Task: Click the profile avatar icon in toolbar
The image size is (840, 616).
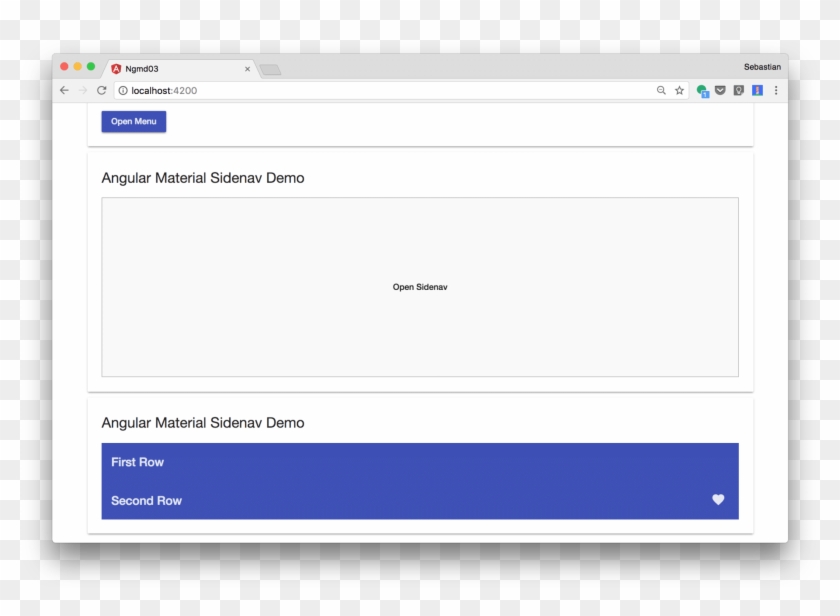Action: (x=758, y=90)
